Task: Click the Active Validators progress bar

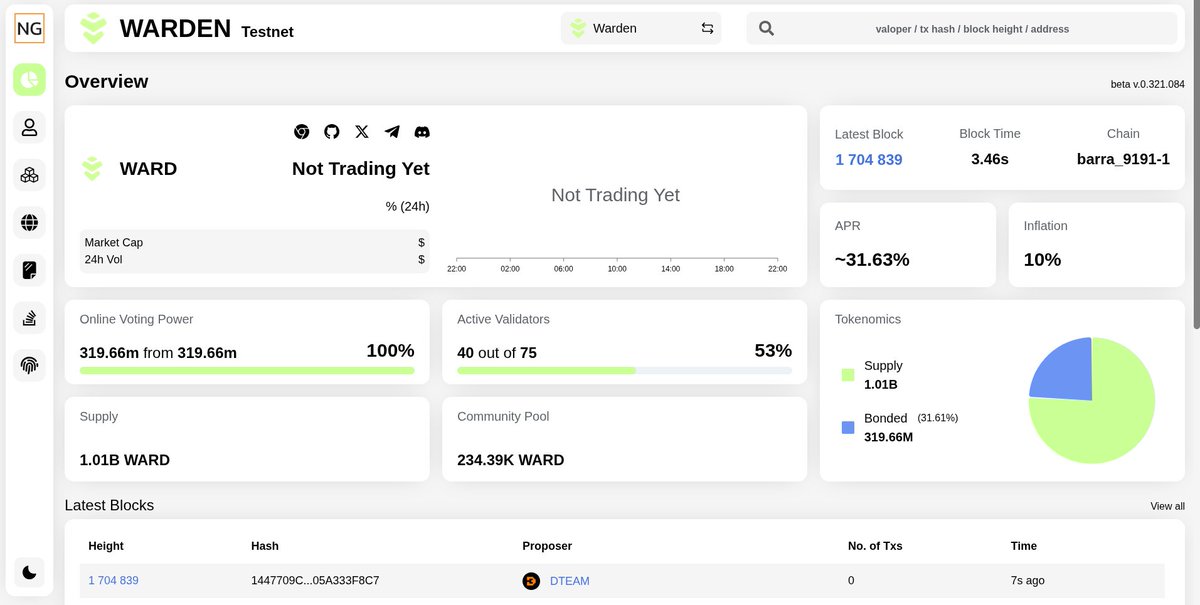Action: [x=624, y=370]
